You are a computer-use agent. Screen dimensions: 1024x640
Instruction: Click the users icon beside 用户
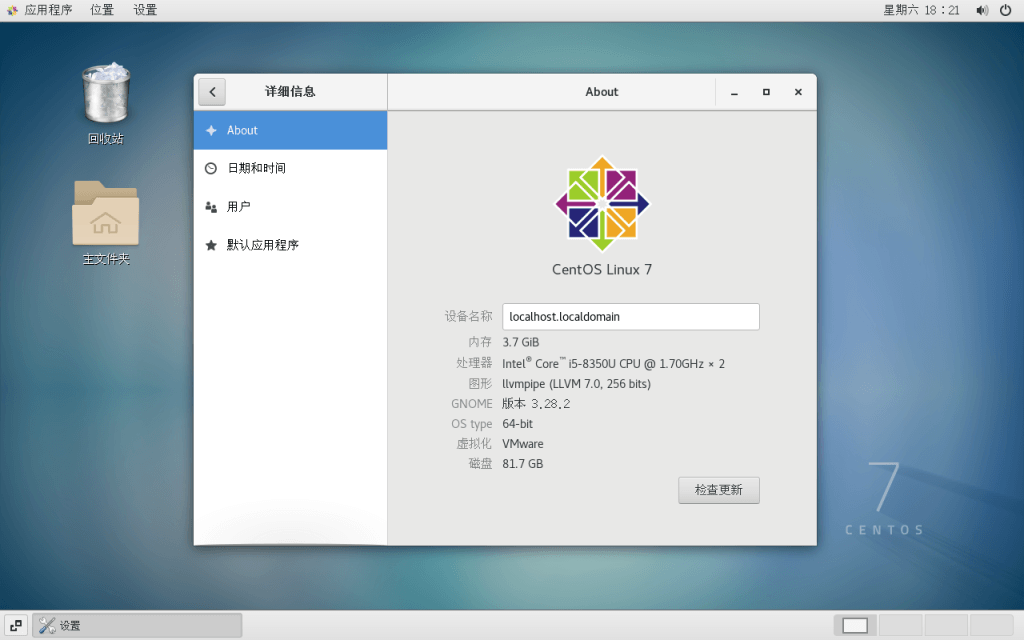211,207
